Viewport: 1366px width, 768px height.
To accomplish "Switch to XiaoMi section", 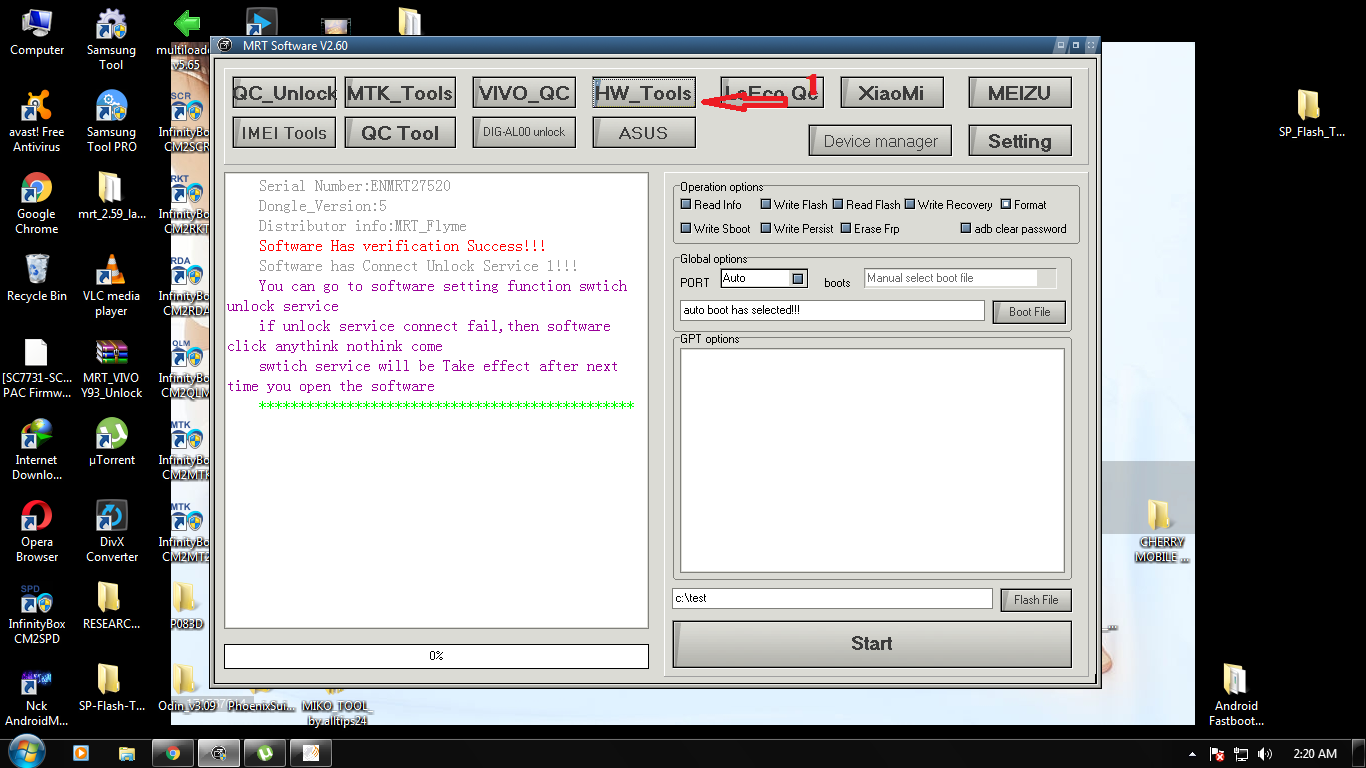I will 891,93.
